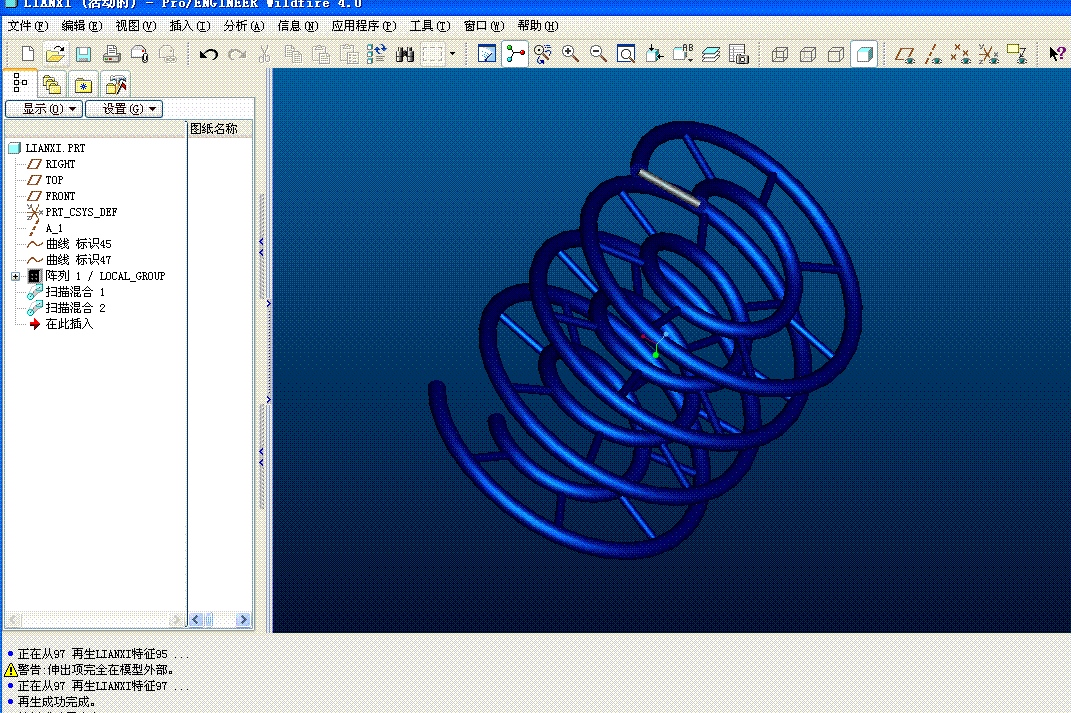
Task: Switch display to wireframe mode
Action: [780, 54]
